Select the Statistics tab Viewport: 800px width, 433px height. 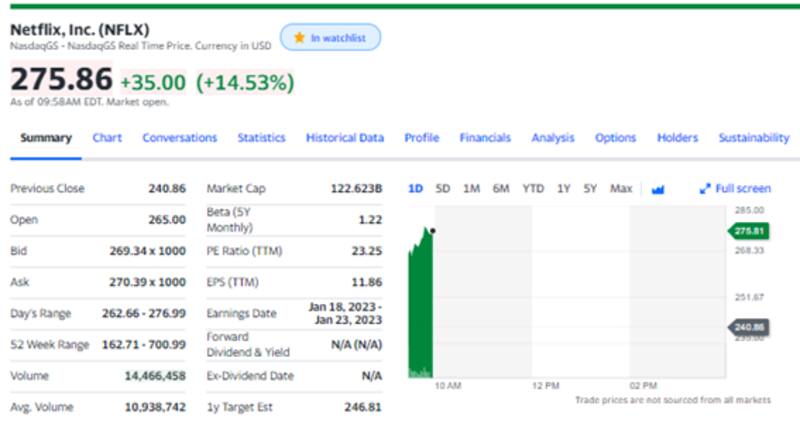point(261,138)
